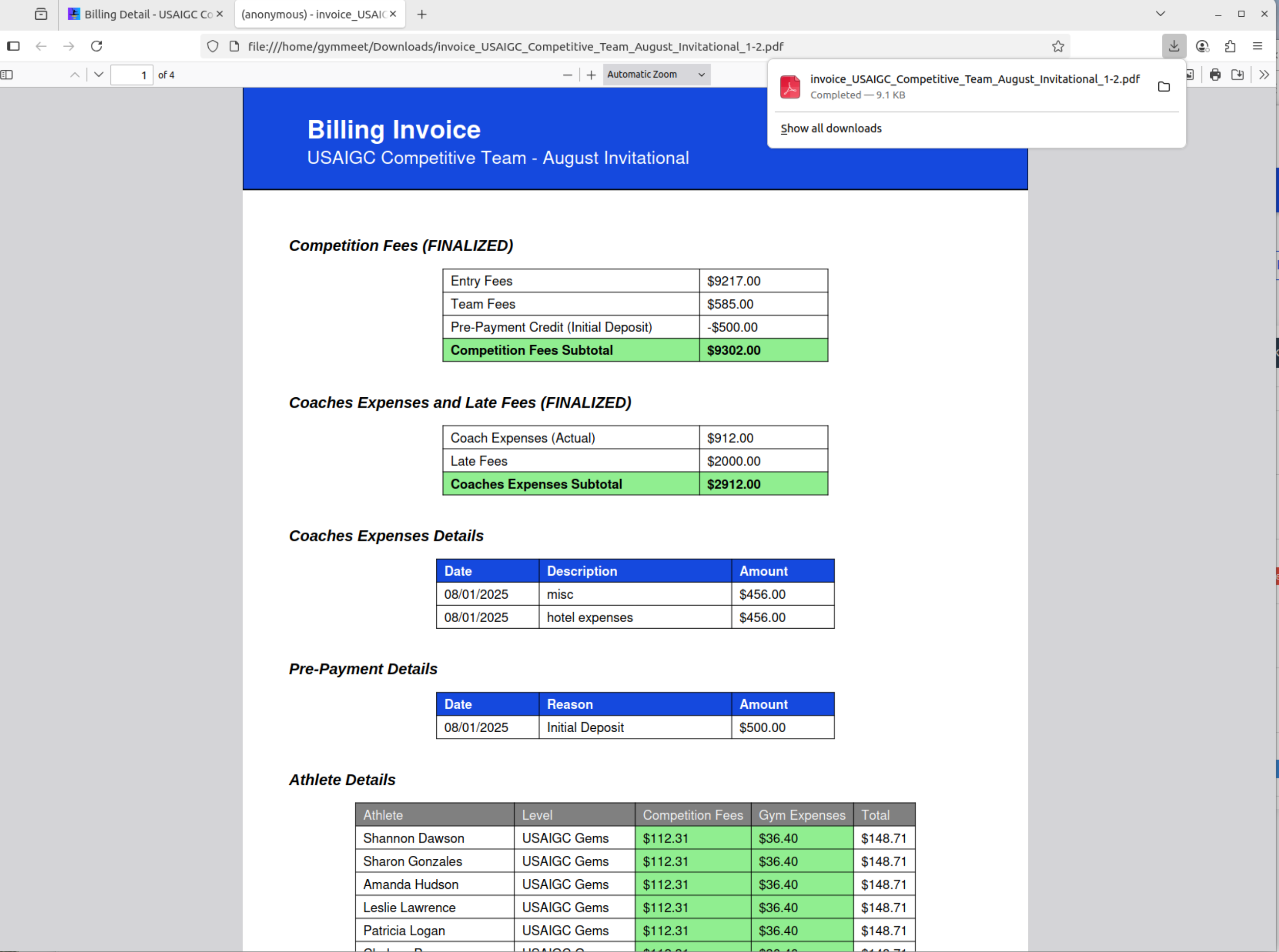
Task: Open a new browser tab
Action: pos(422,15)
